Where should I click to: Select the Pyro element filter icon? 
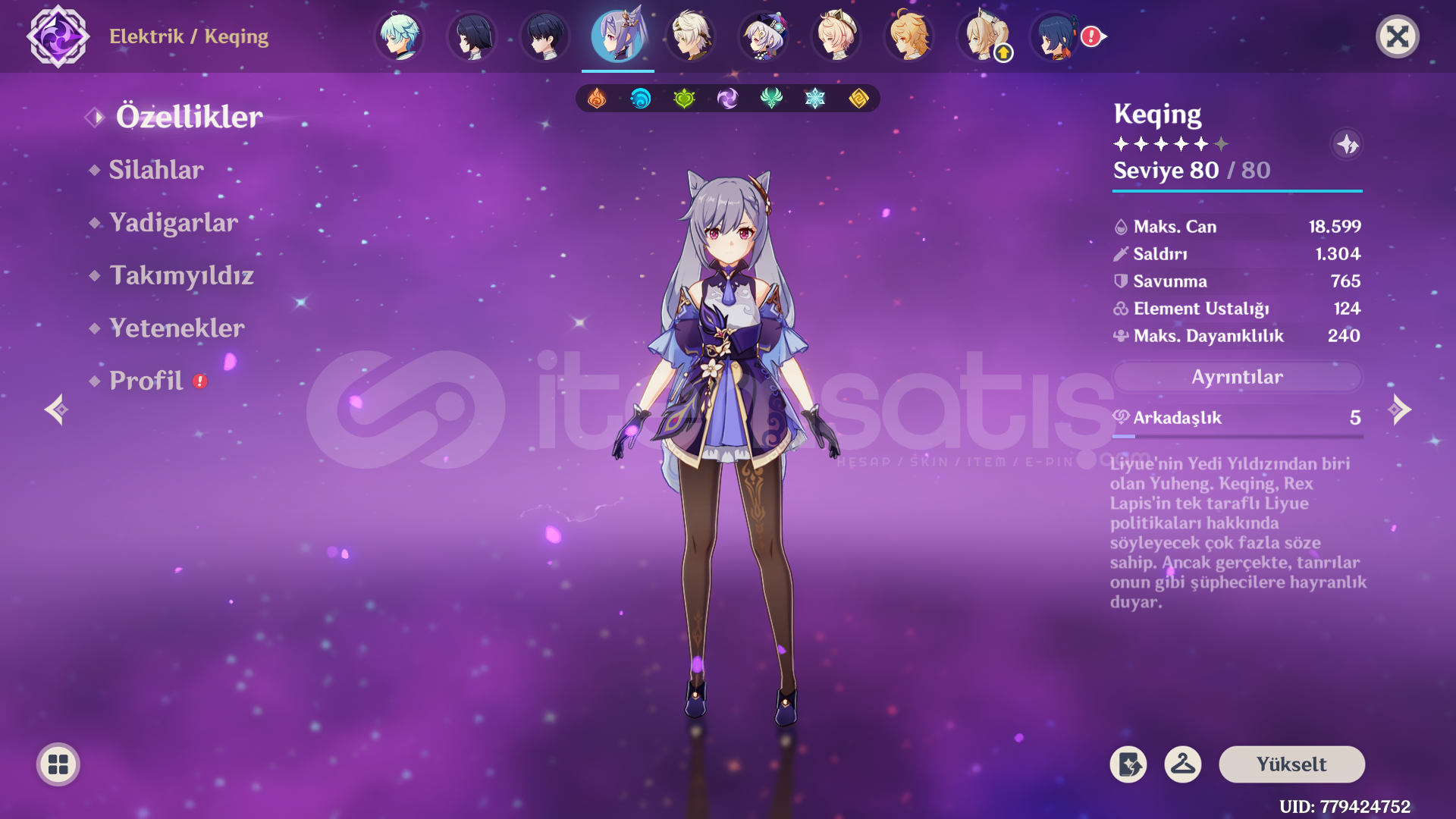(x=597, y=99)
